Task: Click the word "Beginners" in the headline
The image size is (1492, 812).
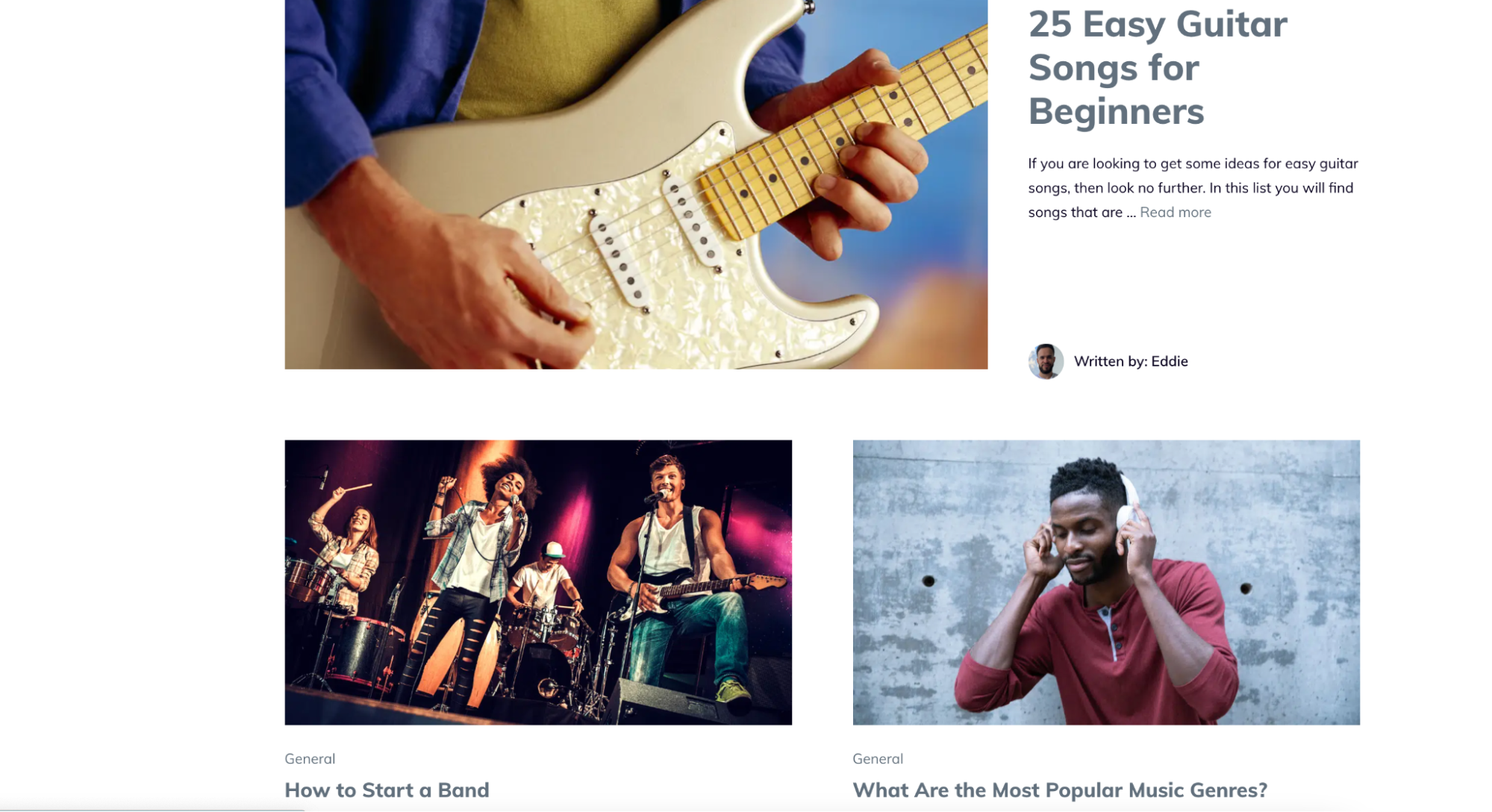Action: coord(1116,112)
